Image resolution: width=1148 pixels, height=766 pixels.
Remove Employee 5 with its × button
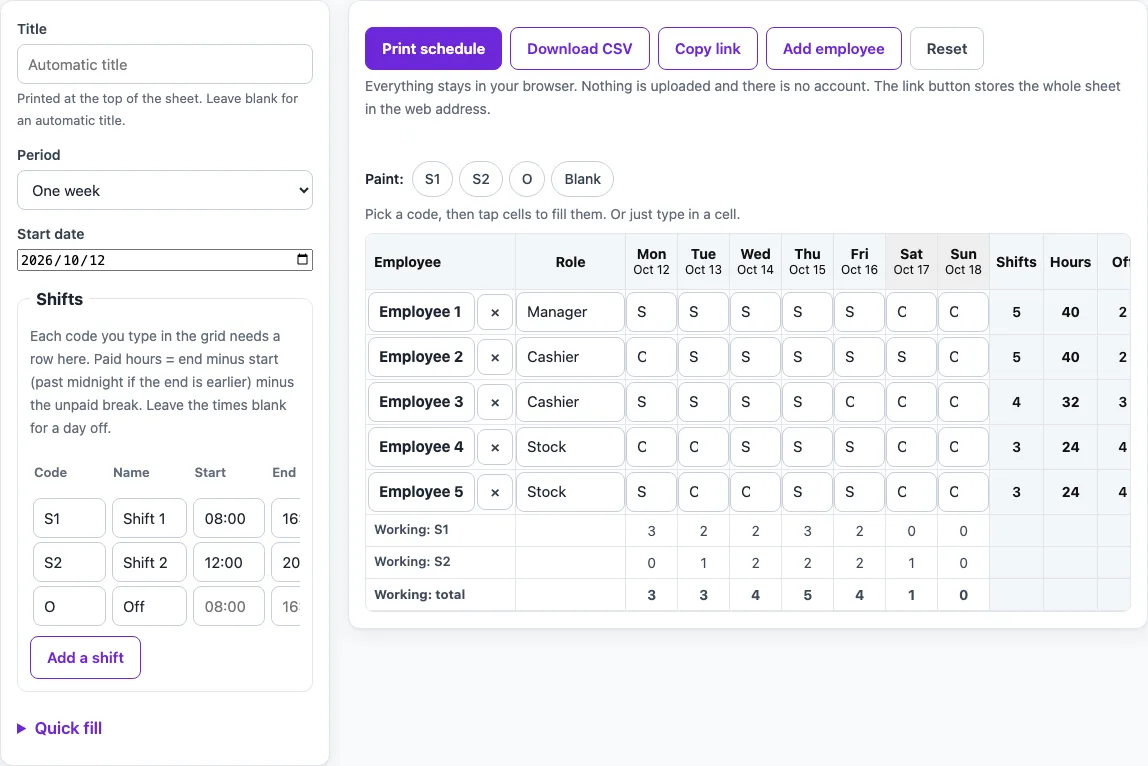pyautogui.click(x=495, y=492)
